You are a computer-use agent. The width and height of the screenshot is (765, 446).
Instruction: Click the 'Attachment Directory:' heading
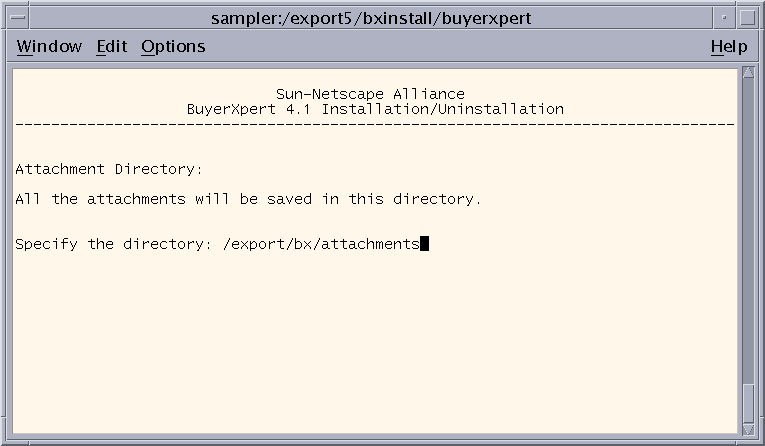click(x=109, y=169)
